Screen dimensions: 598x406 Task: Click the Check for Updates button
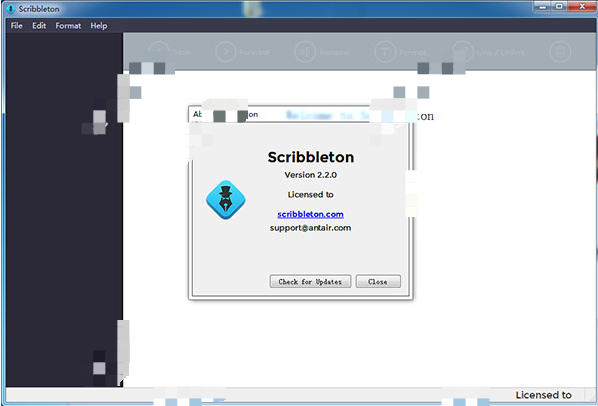[x=310, y=281]
